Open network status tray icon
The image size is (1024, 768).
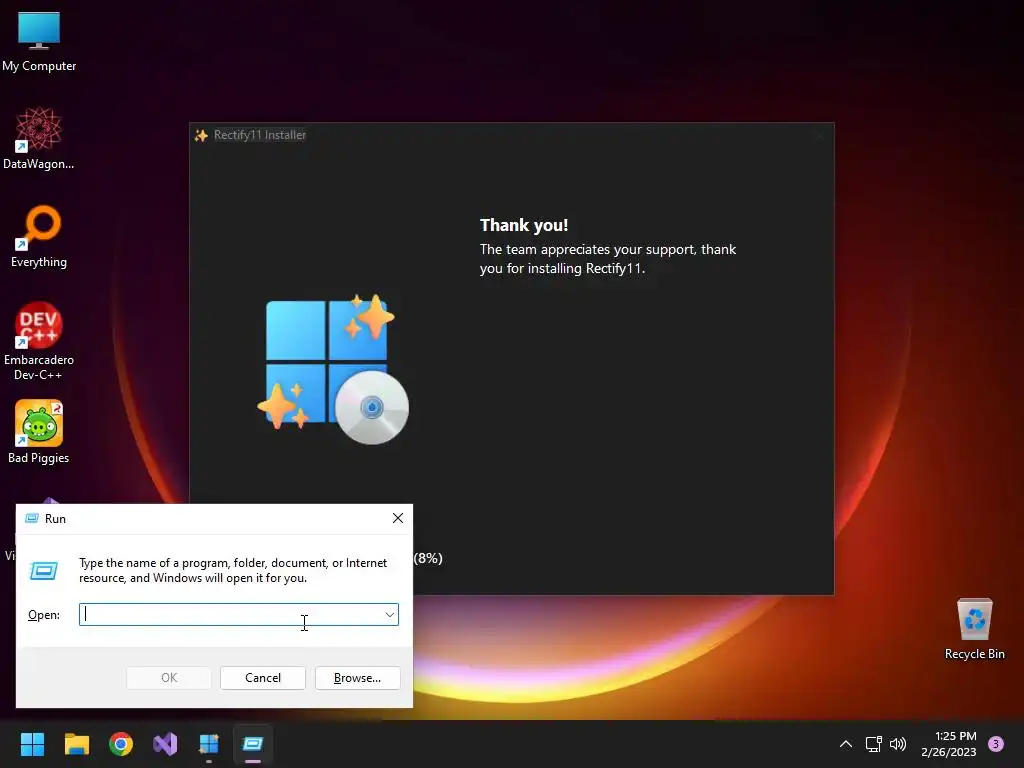(873, 744)
